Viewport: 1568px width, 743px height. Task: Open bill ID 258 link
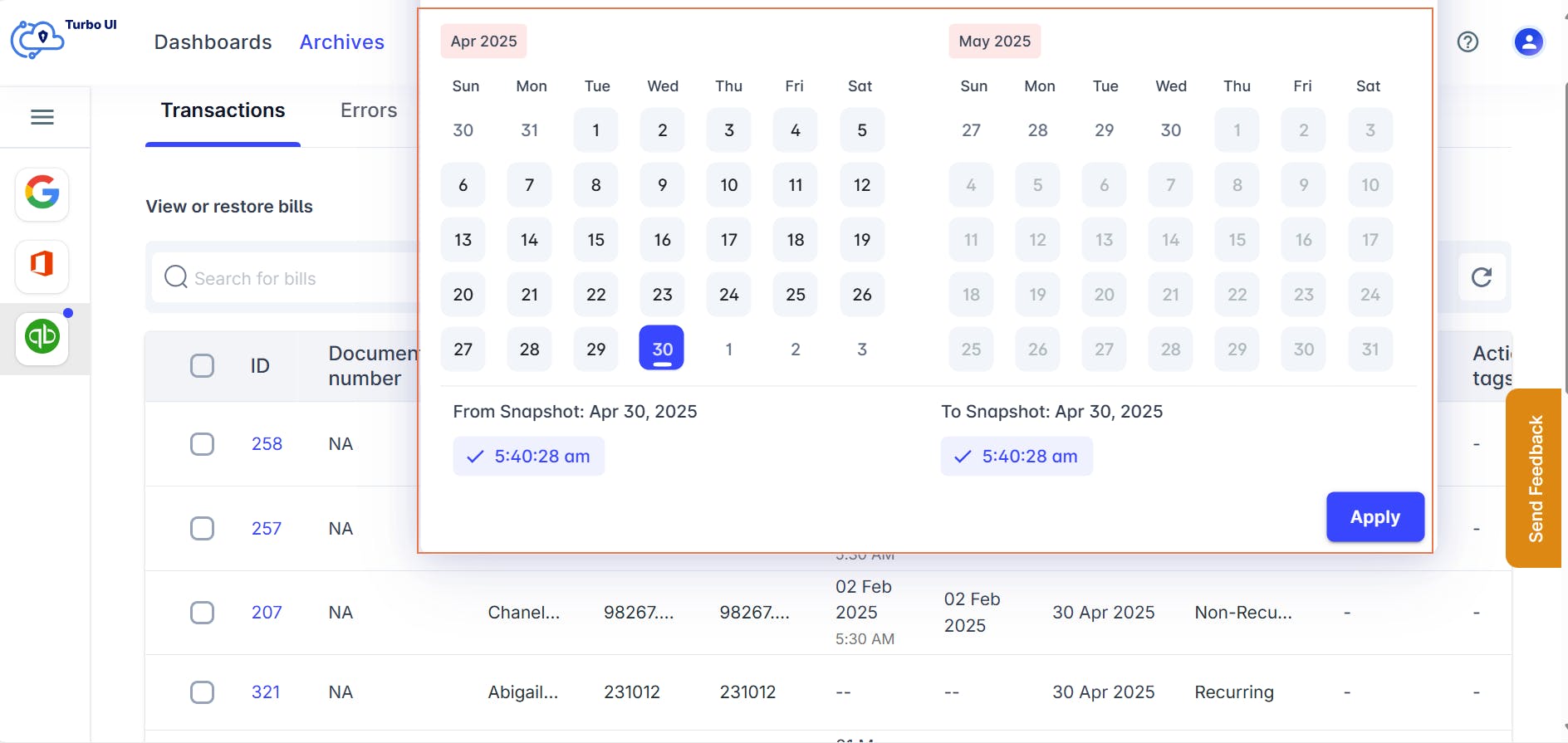coord(267,444)
